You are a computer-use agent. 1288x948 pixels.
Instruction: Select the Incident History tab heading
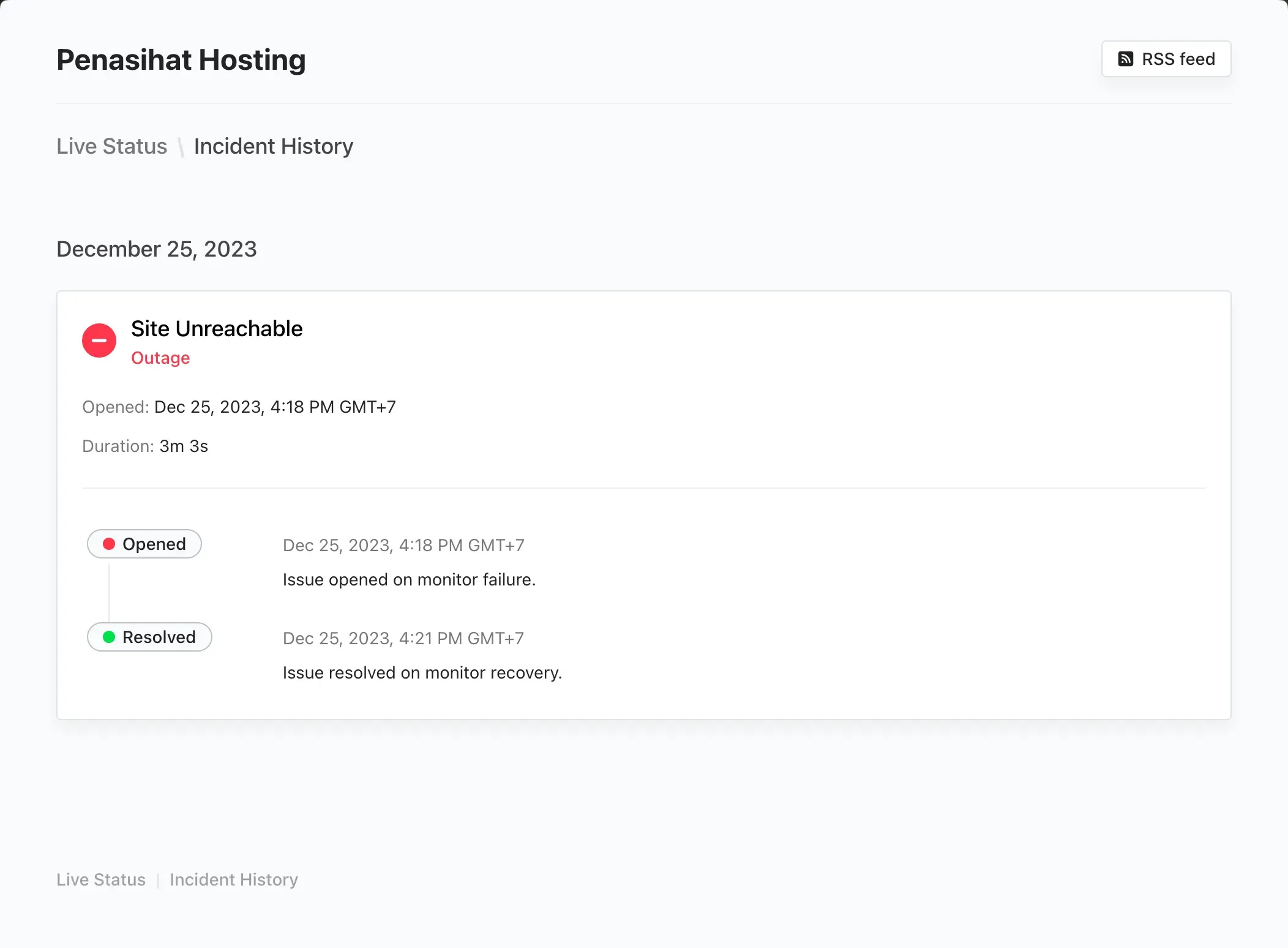(273, 146)
